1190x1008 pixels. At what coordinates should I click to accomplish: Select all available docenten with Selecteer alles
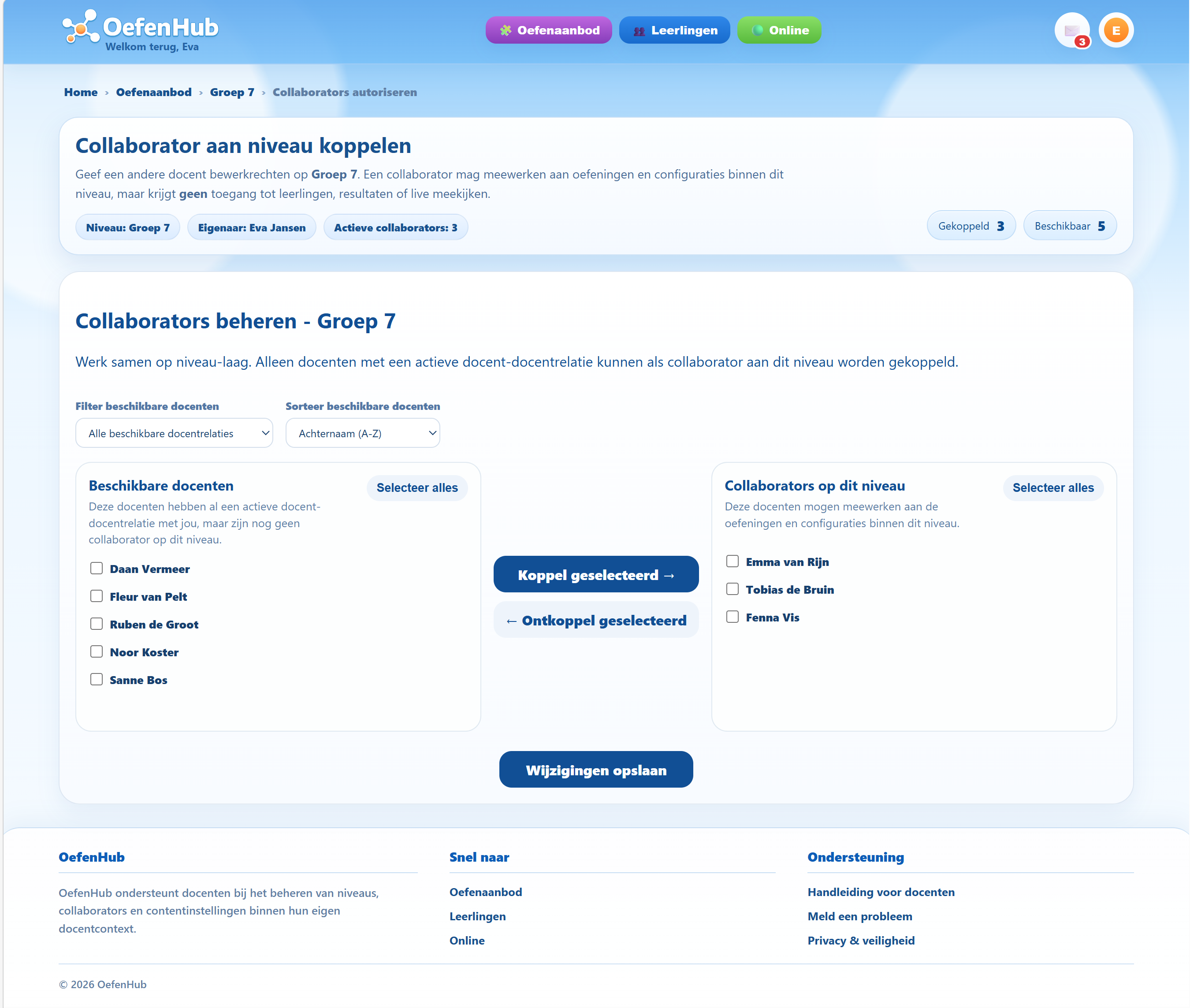[417, 488]
